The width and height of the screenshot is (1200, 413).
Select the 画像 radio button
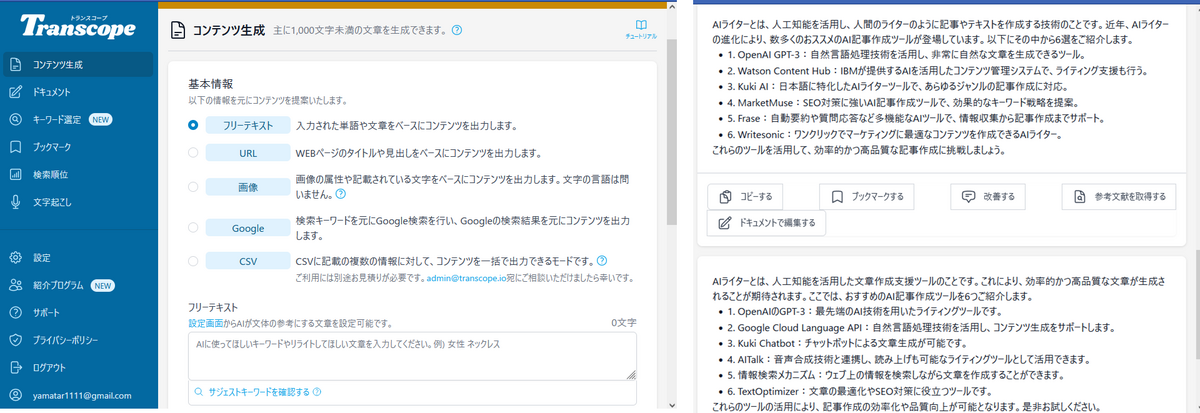193,187
